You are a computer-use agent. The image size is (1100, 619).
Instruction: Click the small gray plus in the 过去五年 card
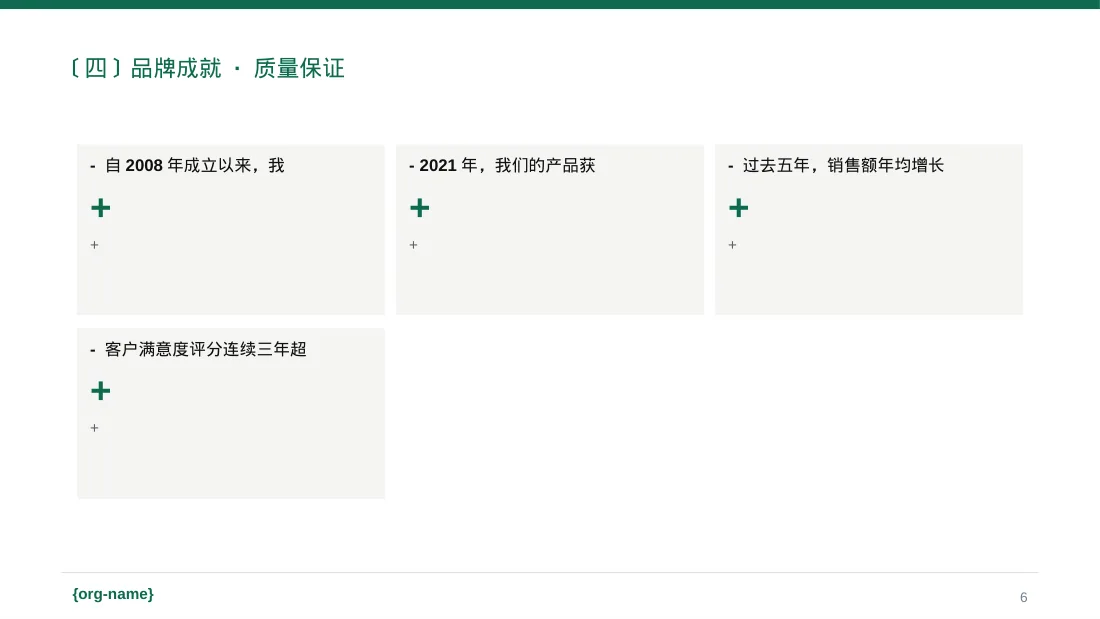pos(732,245)
